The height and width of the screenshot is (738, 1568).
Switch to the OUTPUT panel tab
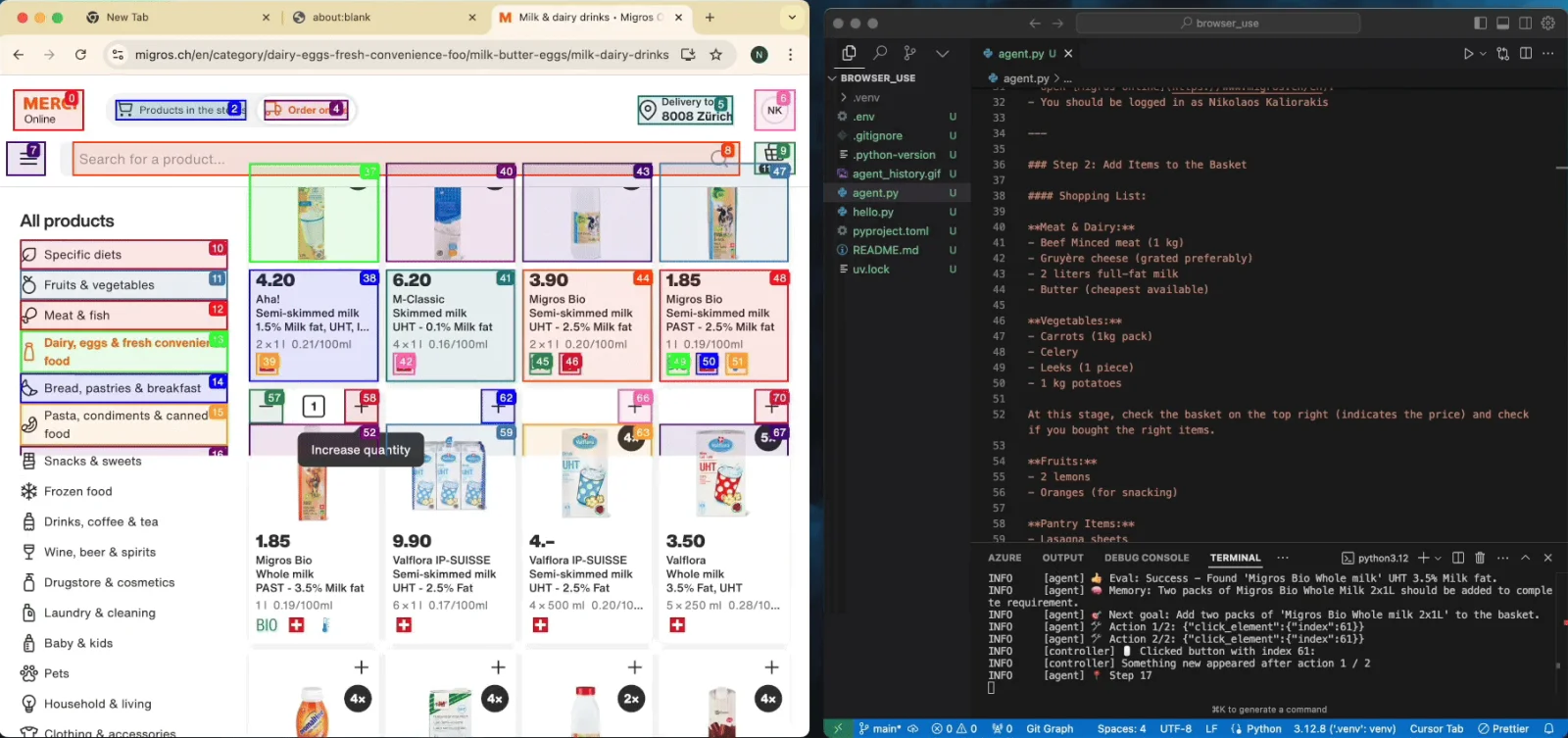1062,558
